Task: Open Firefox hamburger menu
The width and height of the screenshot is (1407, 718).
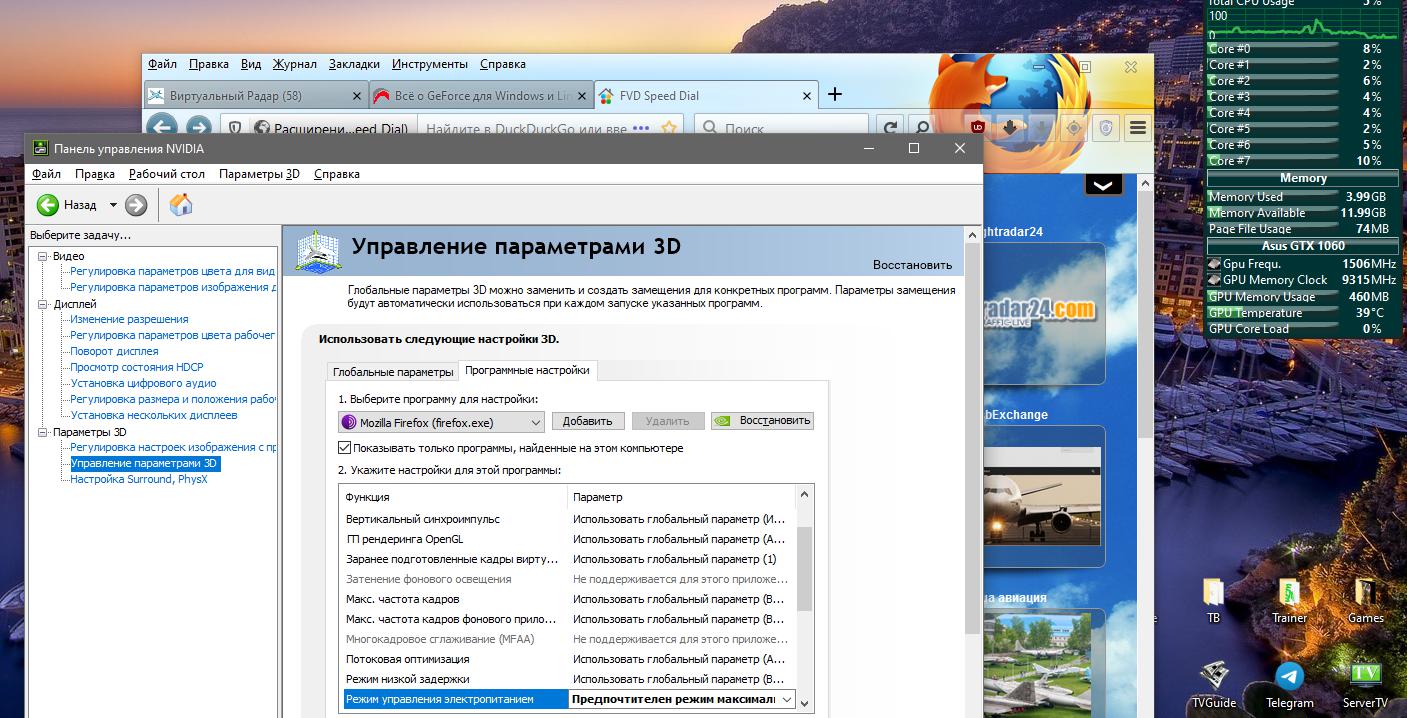Action: point(1137,127)
